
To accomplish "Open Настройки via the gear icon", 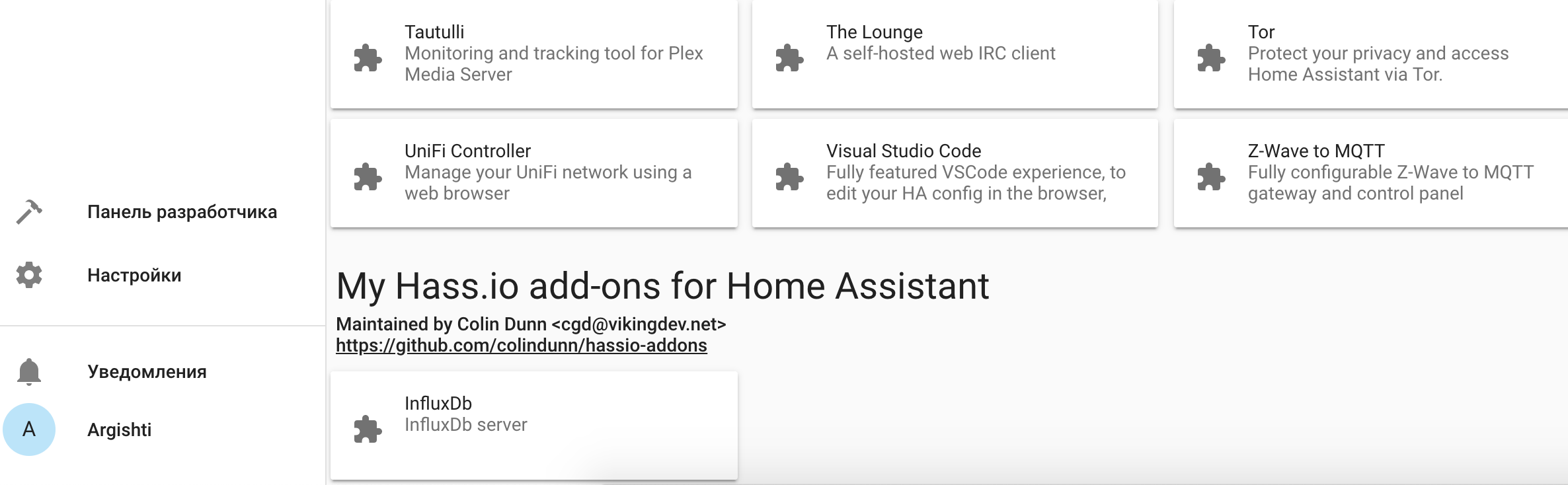I will (x=29, y=276).
